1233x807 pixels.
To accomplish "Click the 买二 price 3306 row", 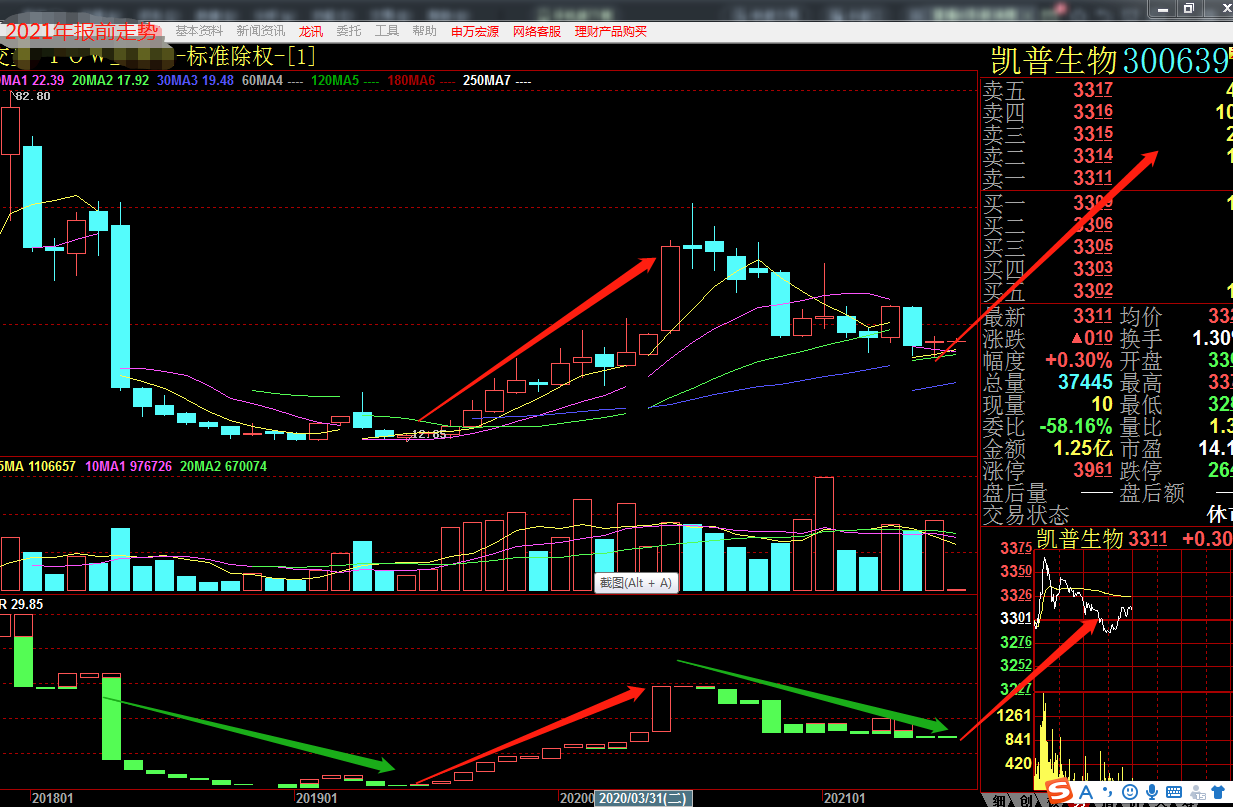I will click(x=1106, y=225).
